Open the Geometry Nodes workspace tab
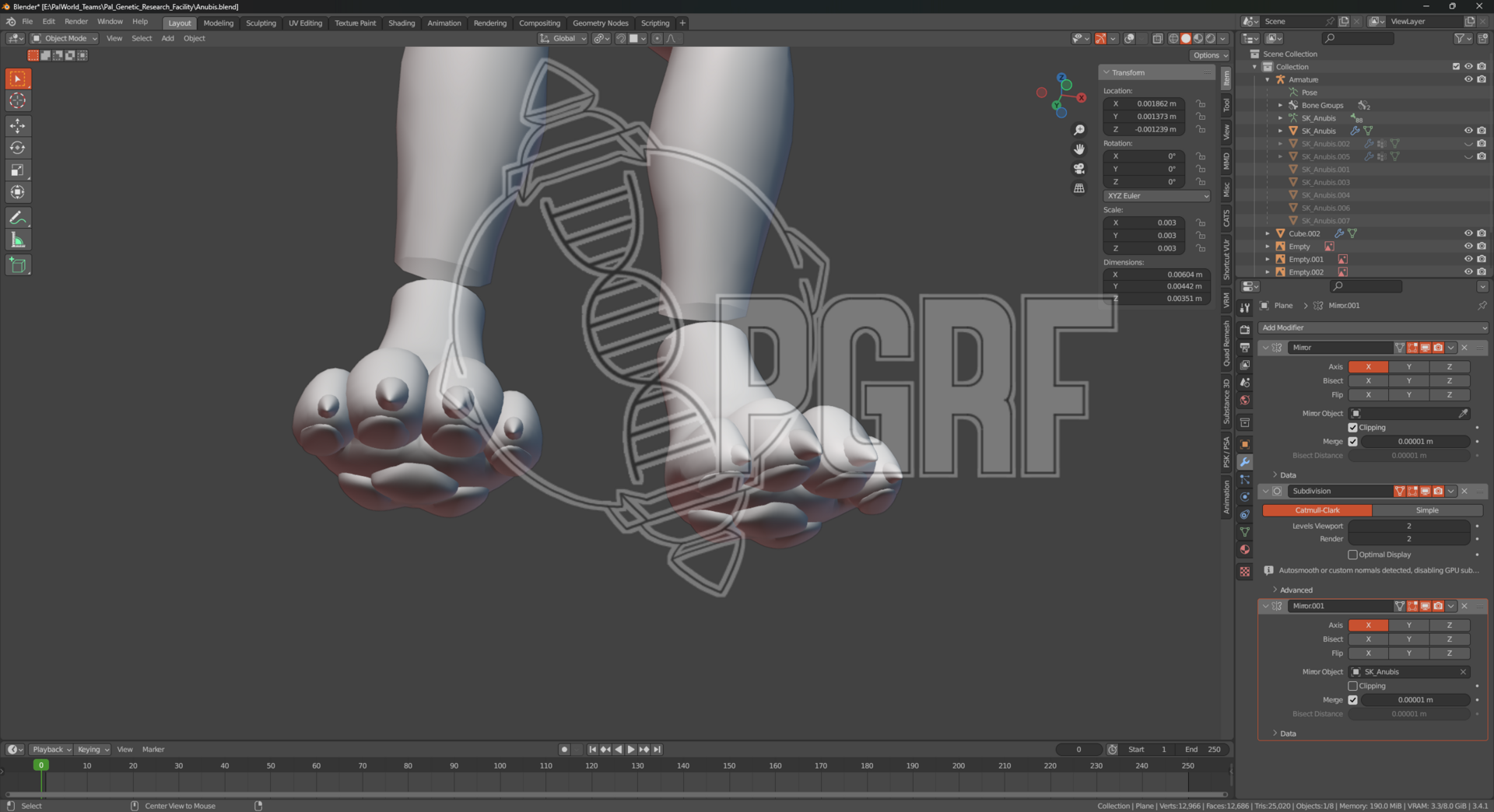1494x812 pixels. [x=600, y=23]
